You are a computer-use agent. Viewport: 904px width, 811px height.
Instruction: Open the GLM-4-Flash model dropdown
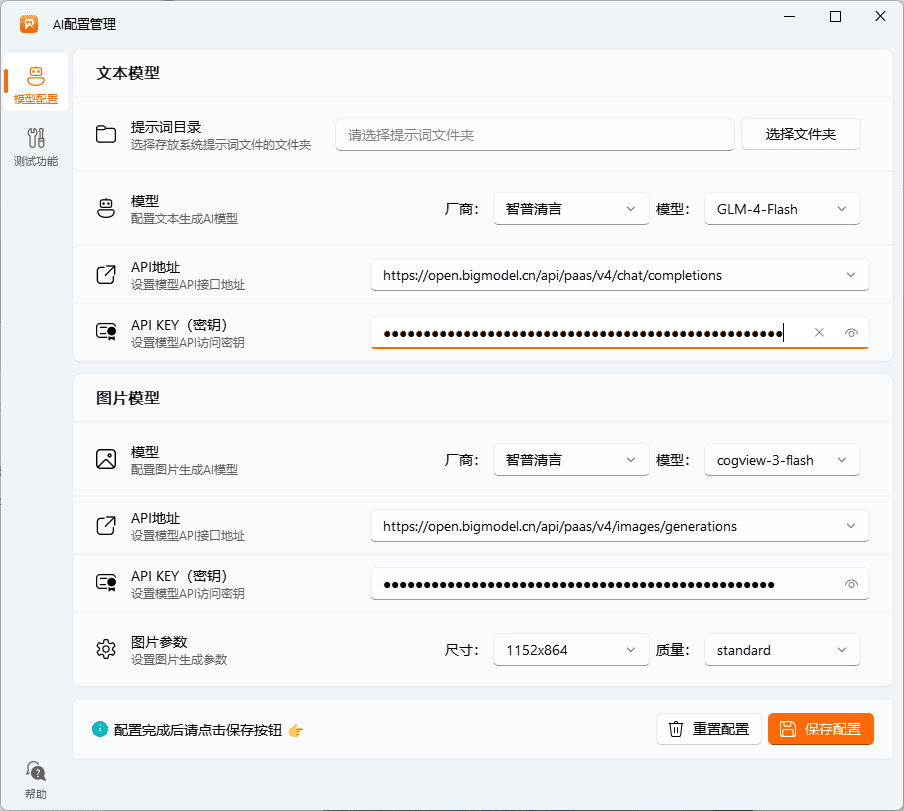[782, 209]
